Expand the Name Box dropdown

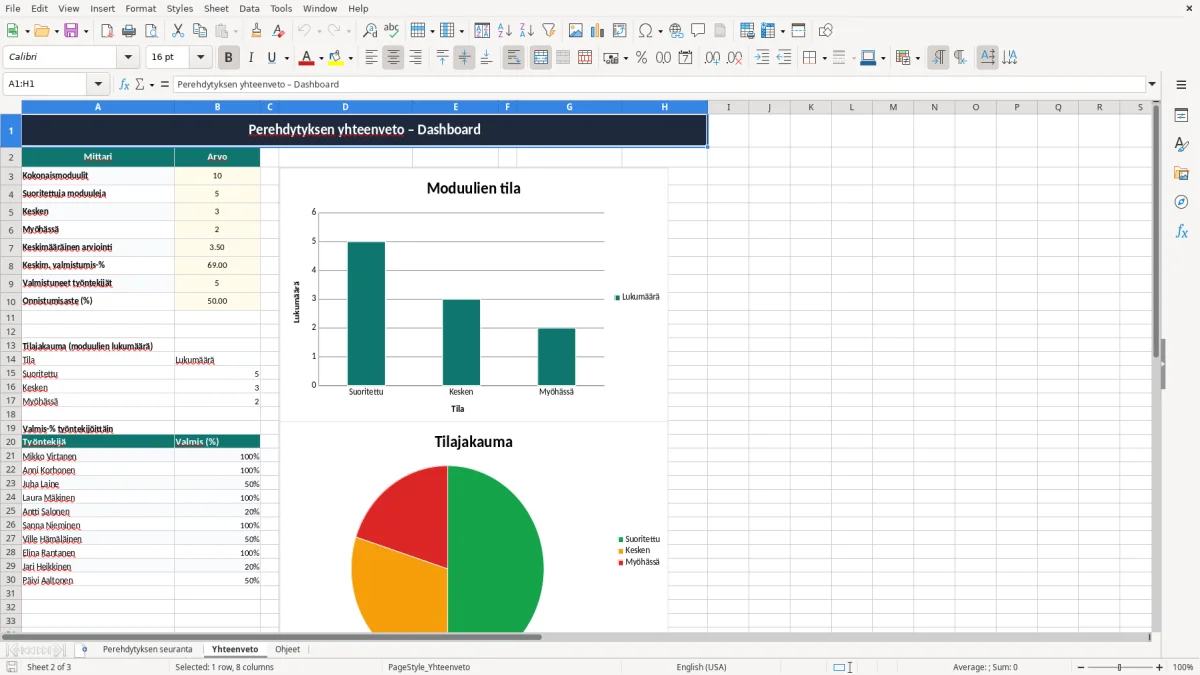tap(97, 84)
